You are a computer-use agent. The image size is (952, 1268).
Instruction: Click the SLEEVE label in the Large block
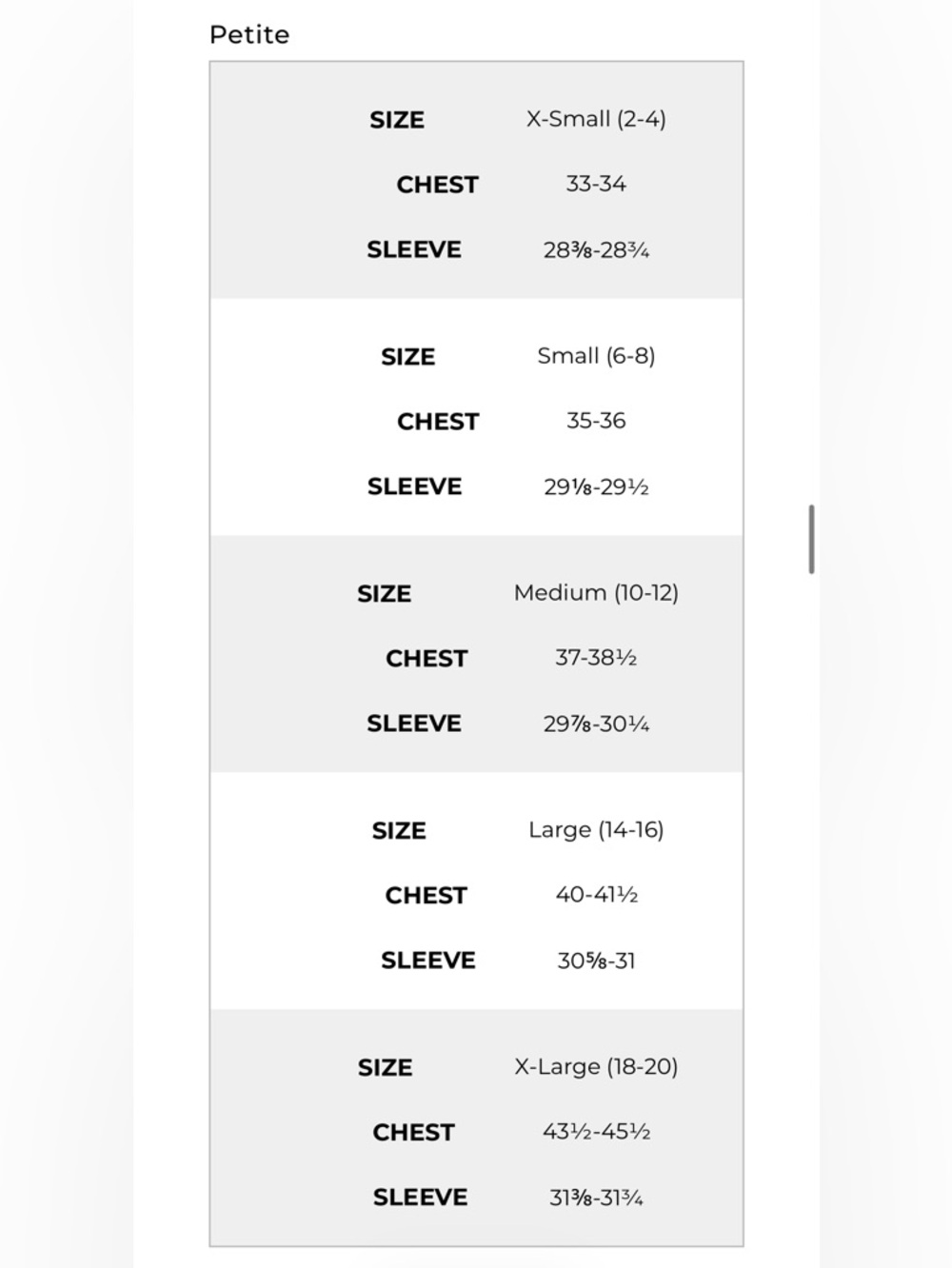coord(427,961)
